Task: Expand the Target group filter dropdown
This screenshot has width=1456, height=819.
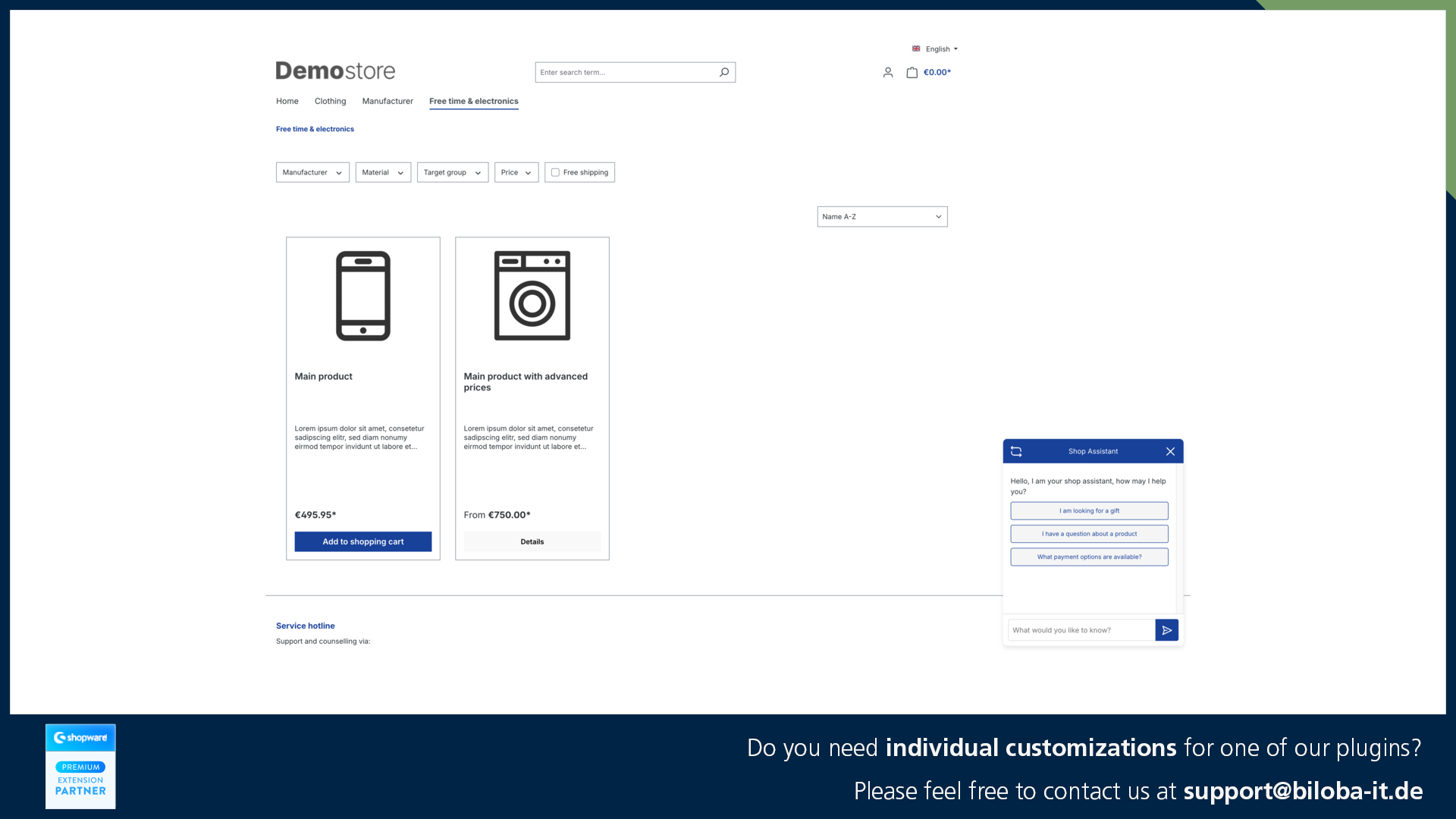Action: (453, 172)
